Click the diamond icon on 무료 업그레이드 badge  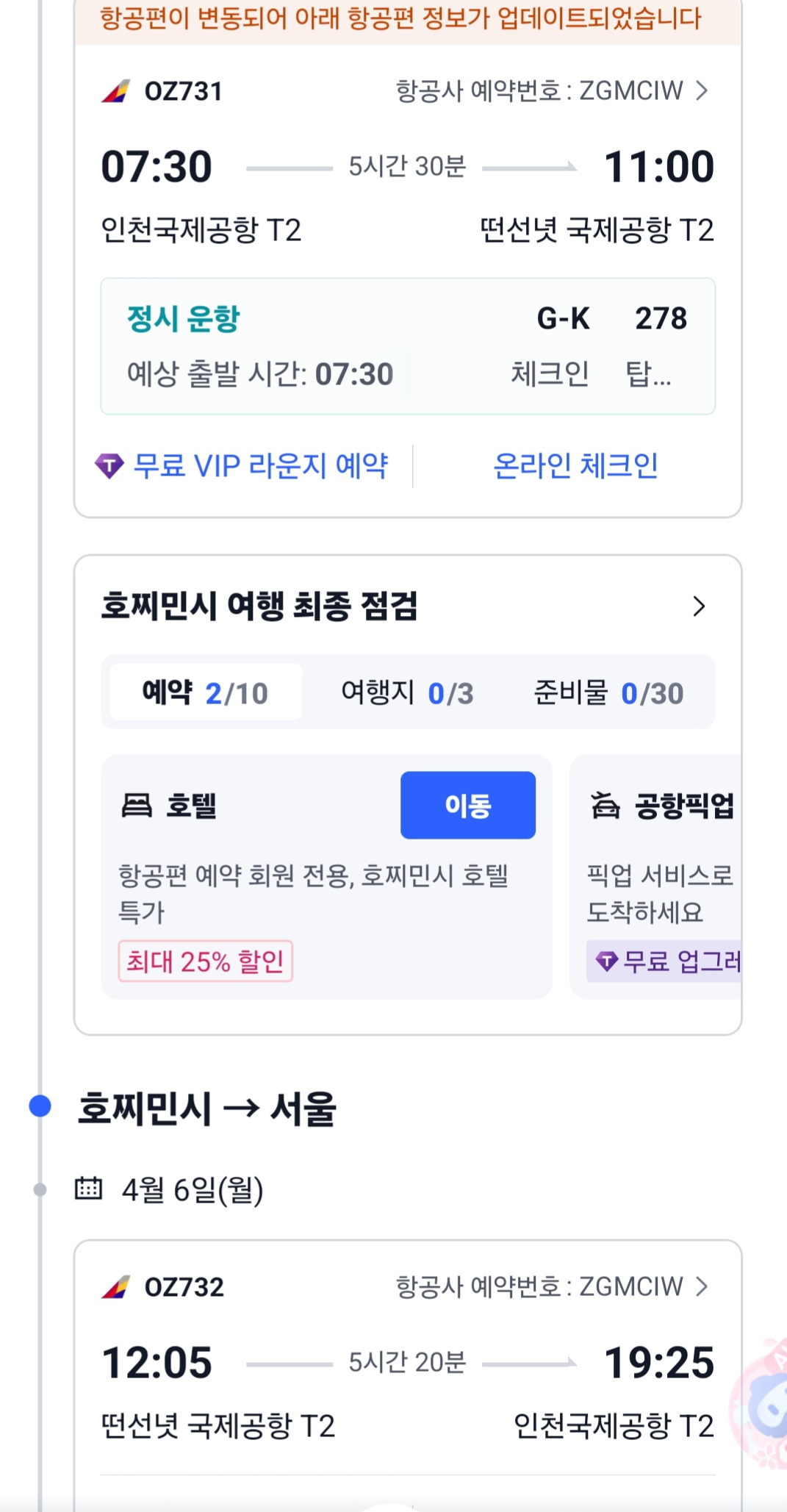click(x=606, y=961)
